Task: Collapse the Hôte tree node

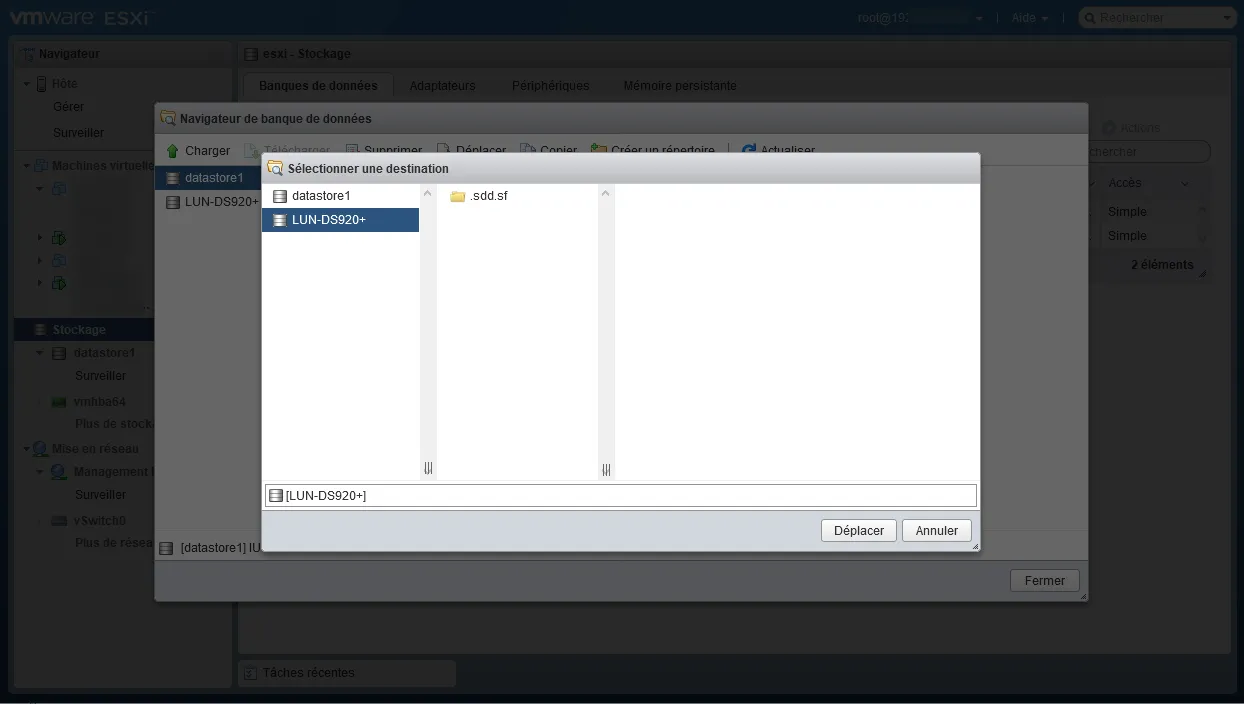Action: pyautogui.click(x=27, y=84)
